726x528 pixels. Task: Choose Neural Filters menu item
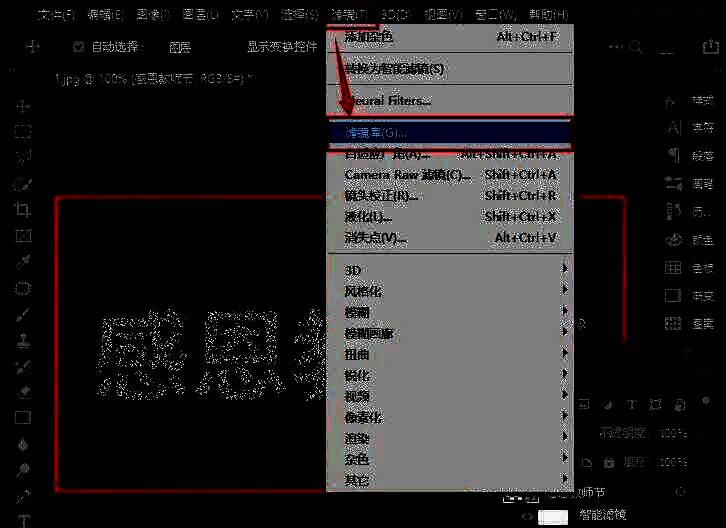450,101
